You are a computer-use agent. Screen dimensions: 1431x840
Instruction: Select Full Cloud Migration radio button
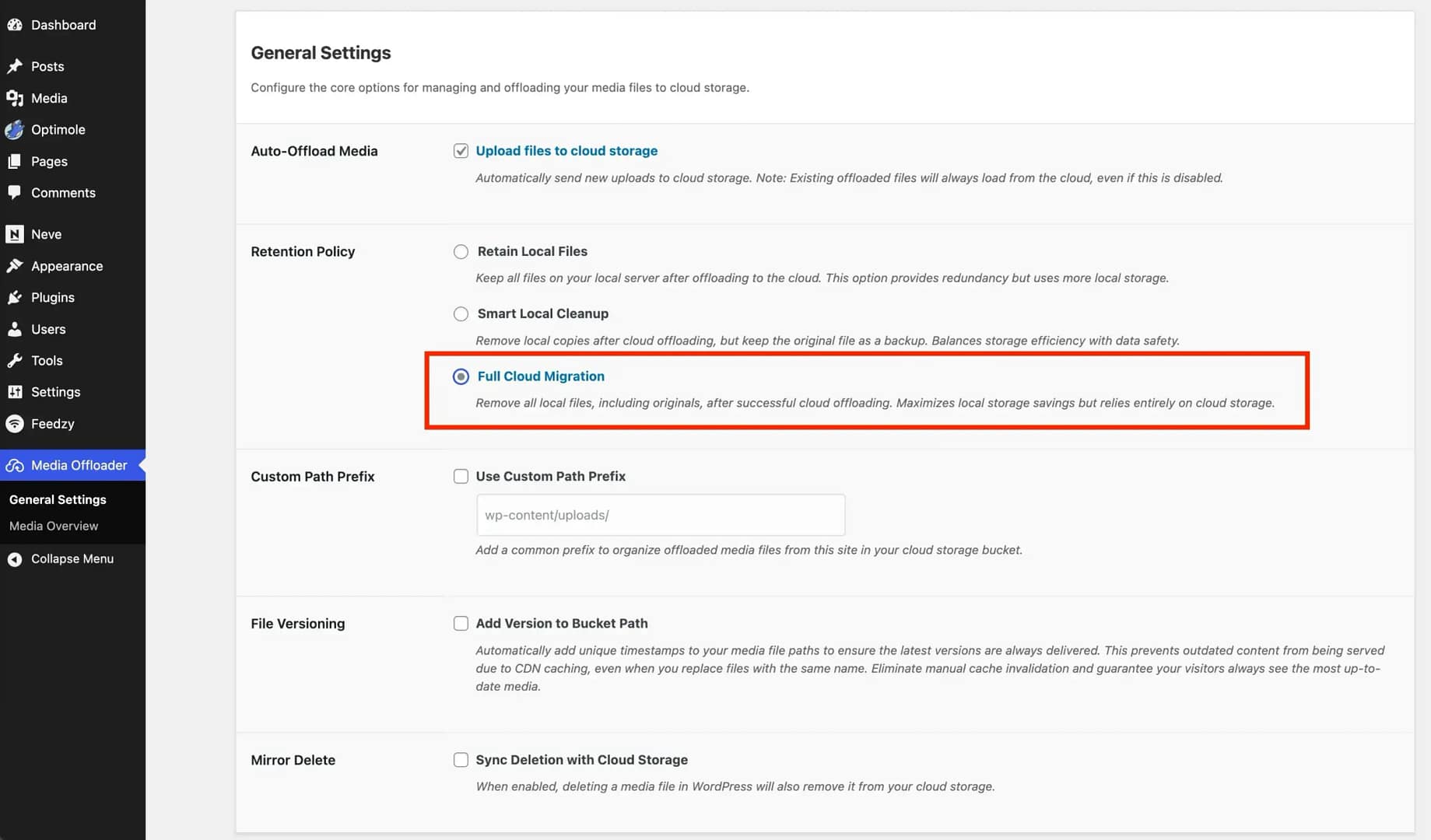pos(461,376)
